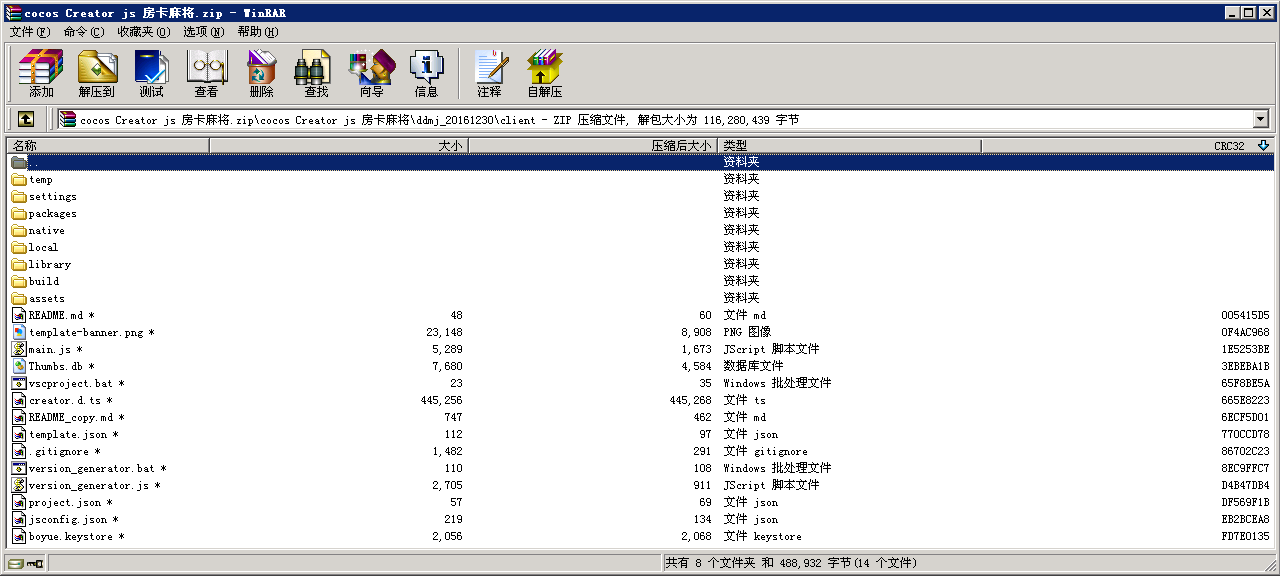Go up one folder level button
This screenshot has width=1280, height=576.
(26, 119)
